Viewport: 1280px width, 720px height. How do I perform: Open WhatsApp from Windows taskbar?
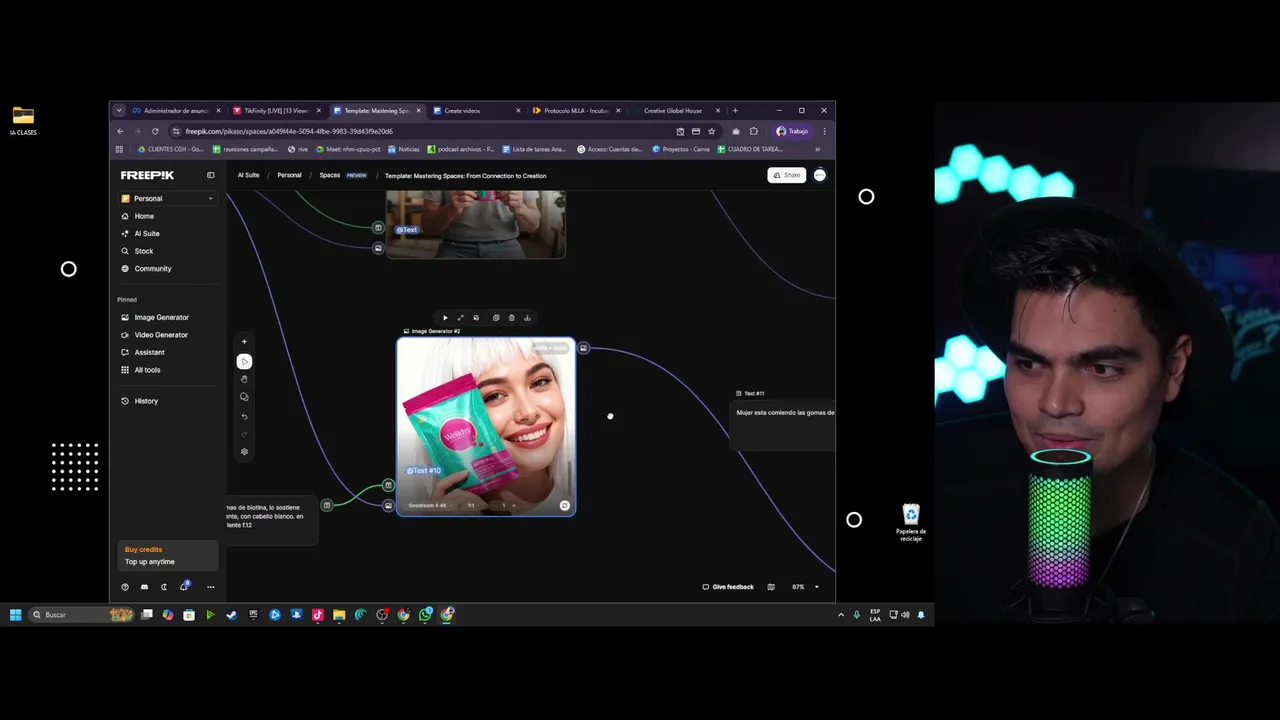click(x=426, y=615)
